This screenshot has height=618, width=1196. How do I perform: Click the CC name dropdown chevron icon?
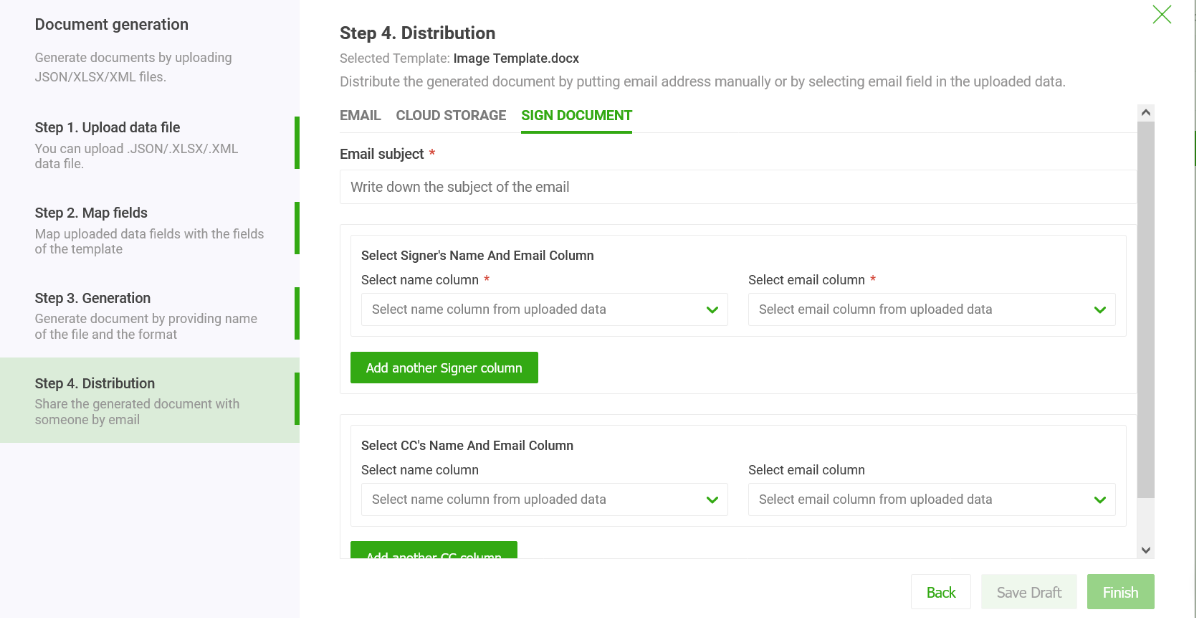[712, 500]
